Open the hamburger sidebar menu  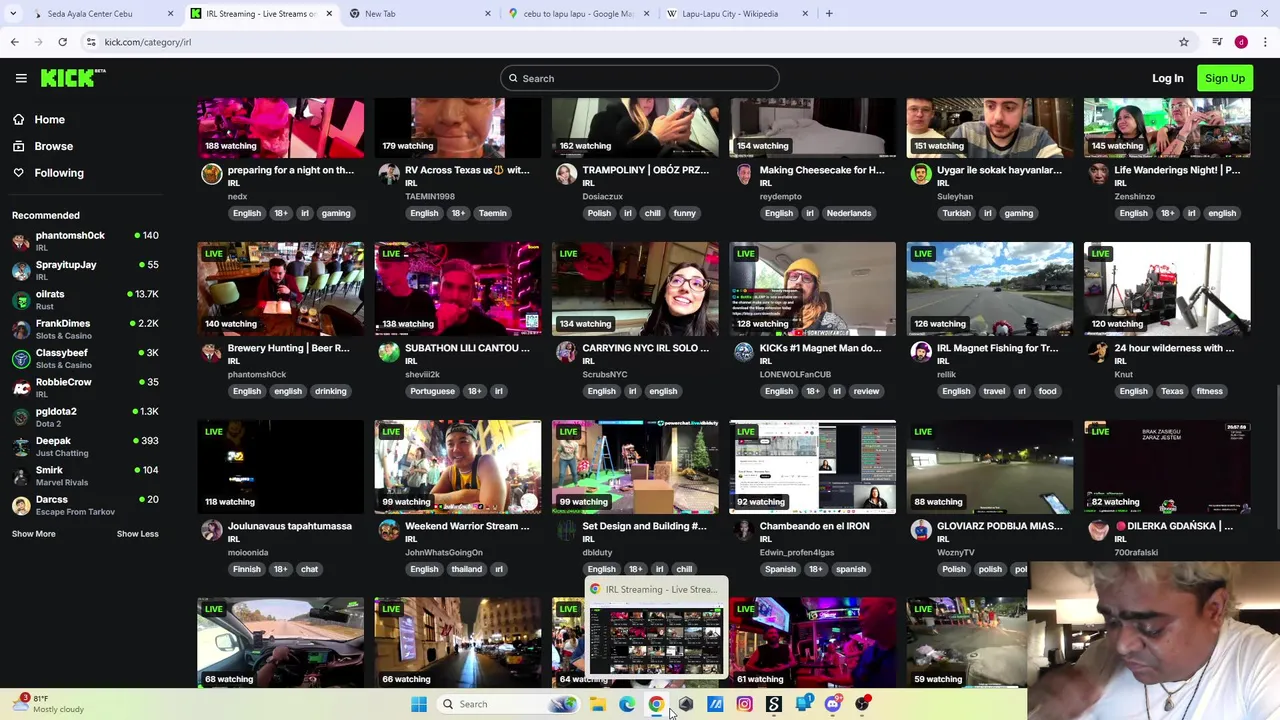(20, 78)
